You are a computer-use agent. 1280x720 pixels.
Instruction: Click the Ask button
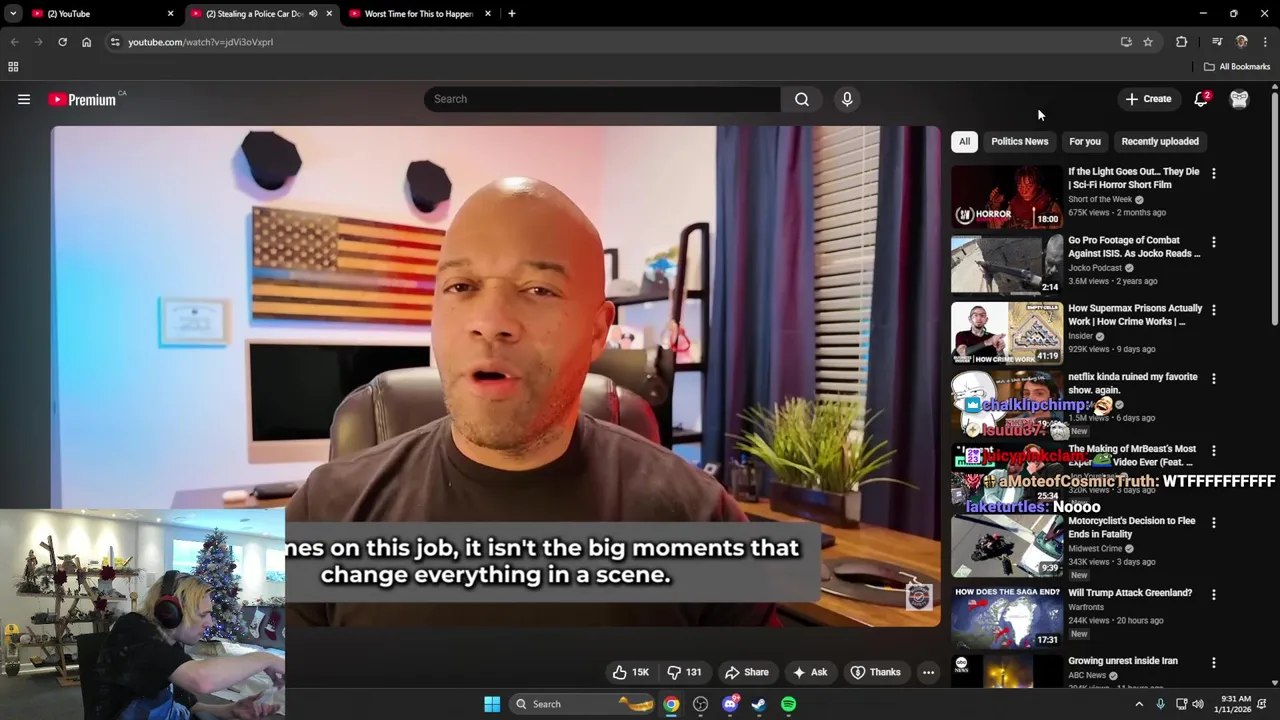click(x=810, y=672)
